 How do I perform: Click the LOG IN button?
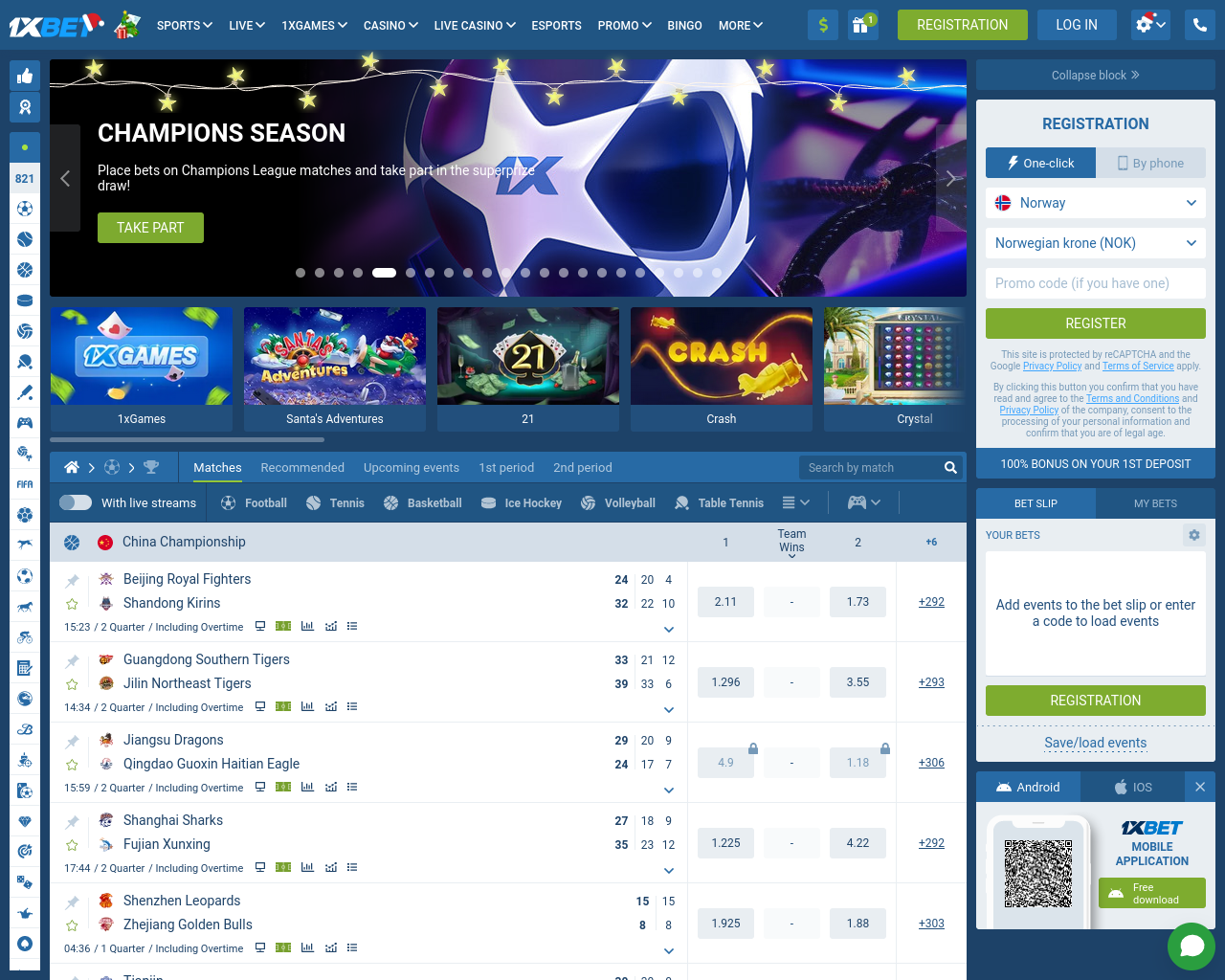[x=1077, y=25]
